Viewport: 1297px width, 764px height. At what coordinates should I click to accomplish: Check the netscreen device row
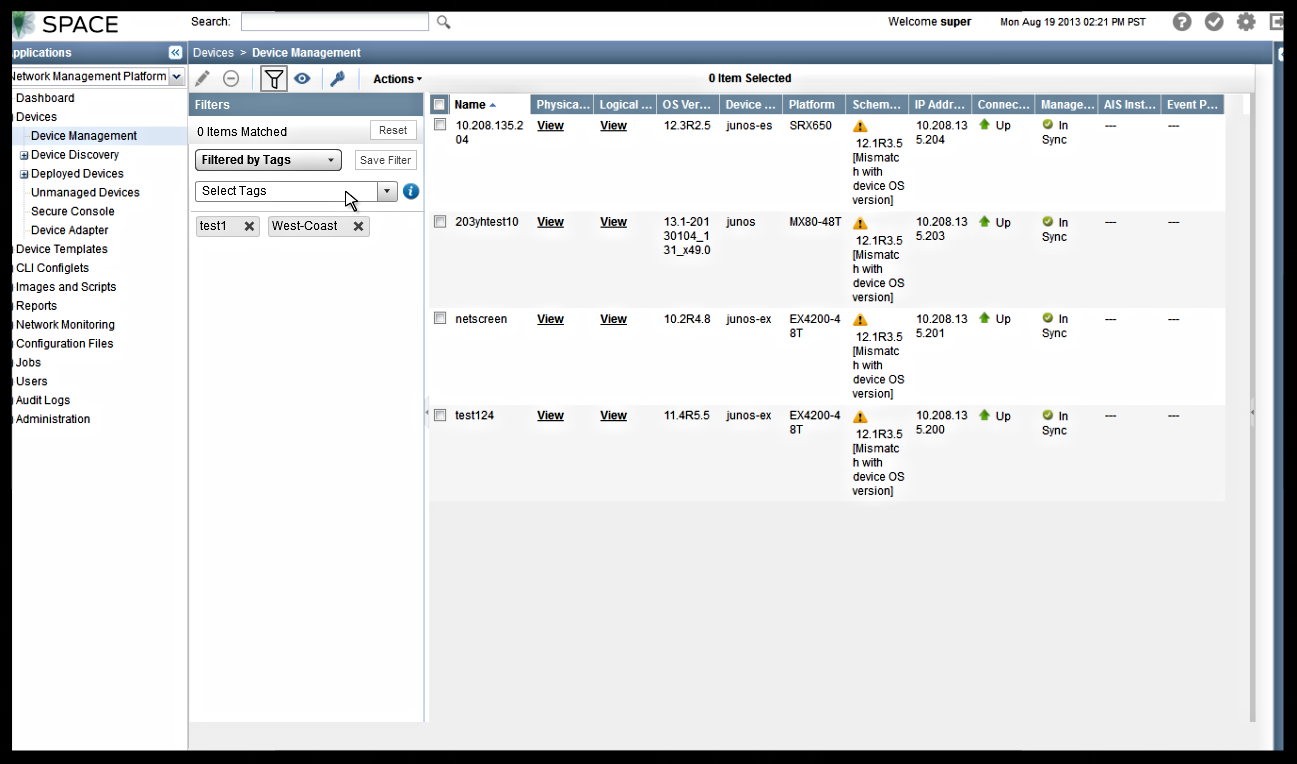(440, 318)
